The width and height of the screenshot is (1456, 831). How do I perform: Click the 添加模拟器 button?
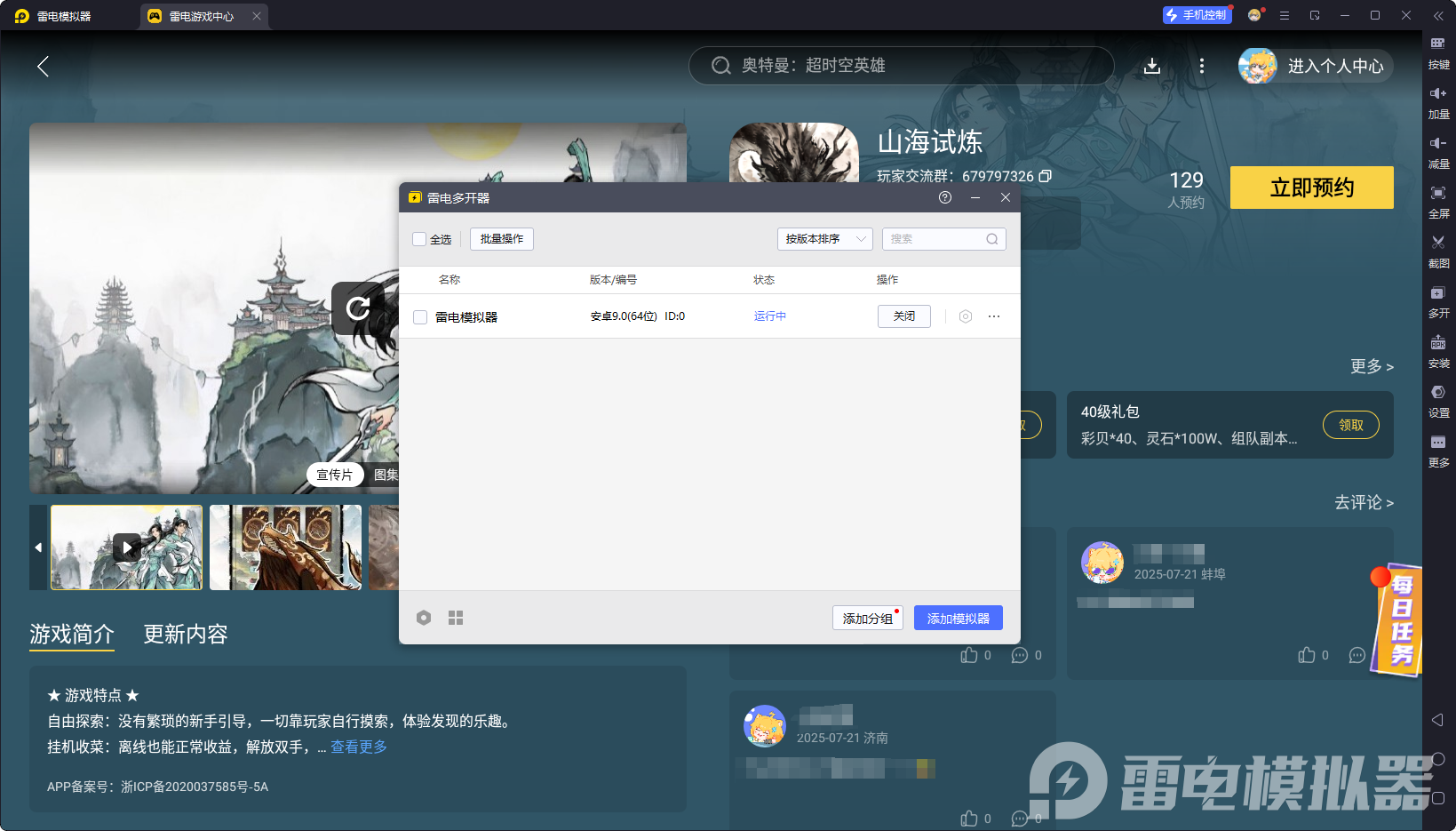[x=958, y=618]
